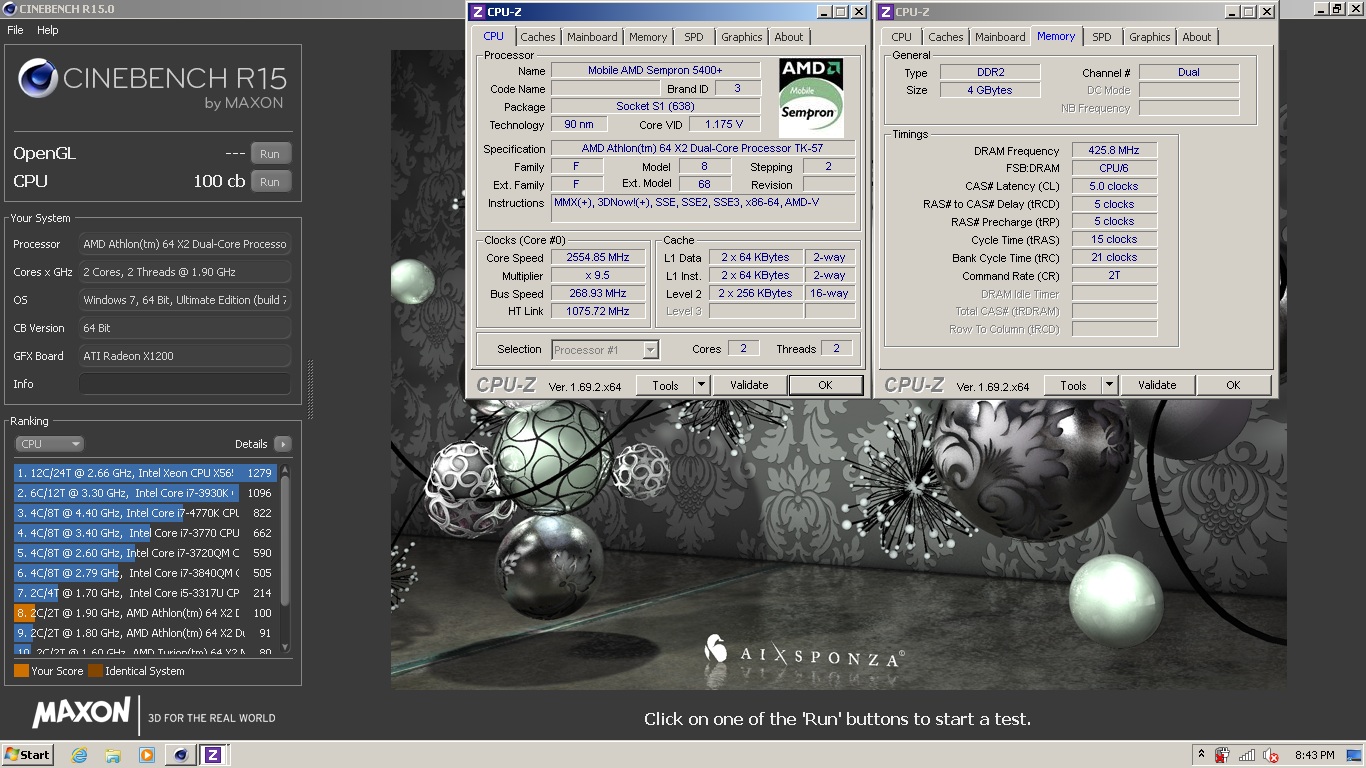
Task: Launch Internet Explorer from the taskbar
Action: pyautogui.click(x=79, y=755)
